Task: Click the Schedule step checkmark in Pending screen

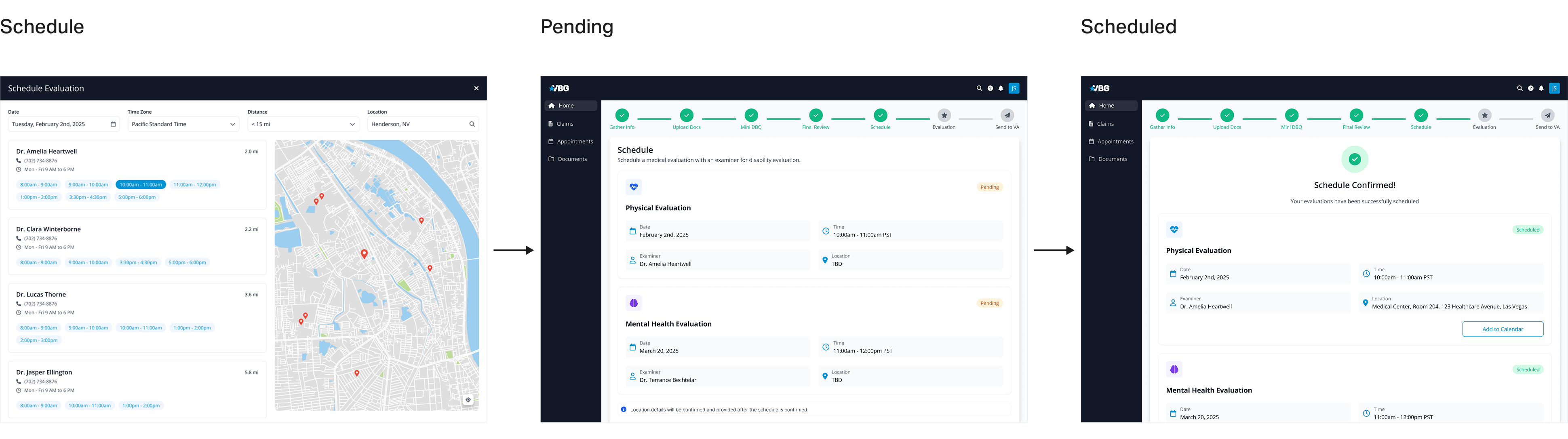Action: point(880,115)
